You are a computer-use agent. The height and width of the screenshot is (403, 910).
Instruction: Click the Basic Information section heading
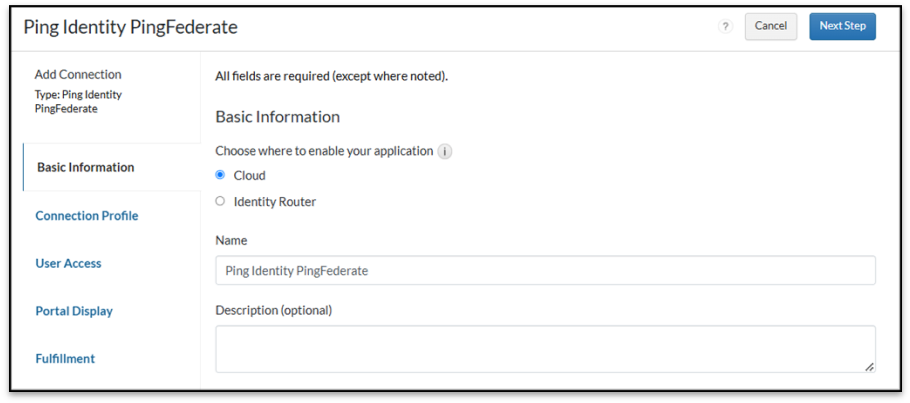click(x=278, y=117)
